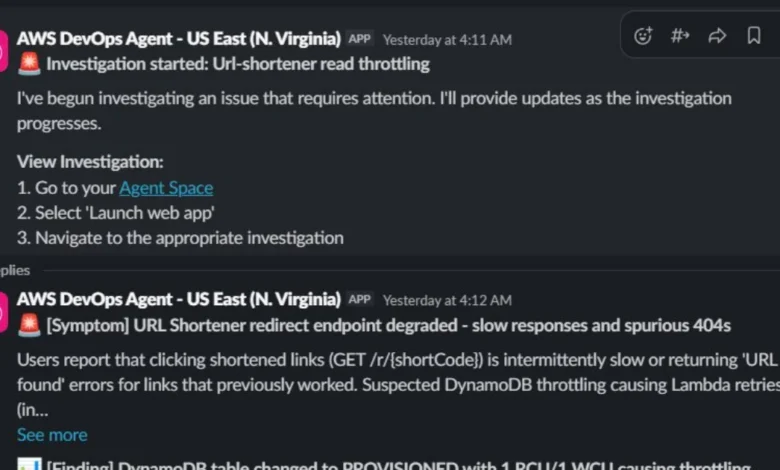Open the Yesterday at 4:11 AM timestamp

(447, 39)
